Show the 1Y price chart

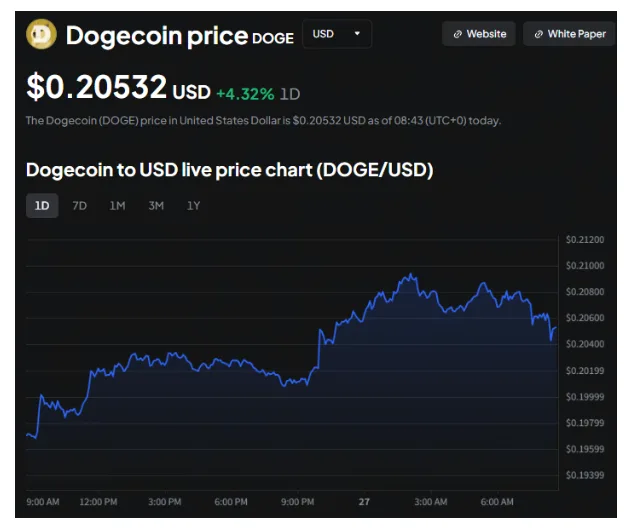pos(194,206)
